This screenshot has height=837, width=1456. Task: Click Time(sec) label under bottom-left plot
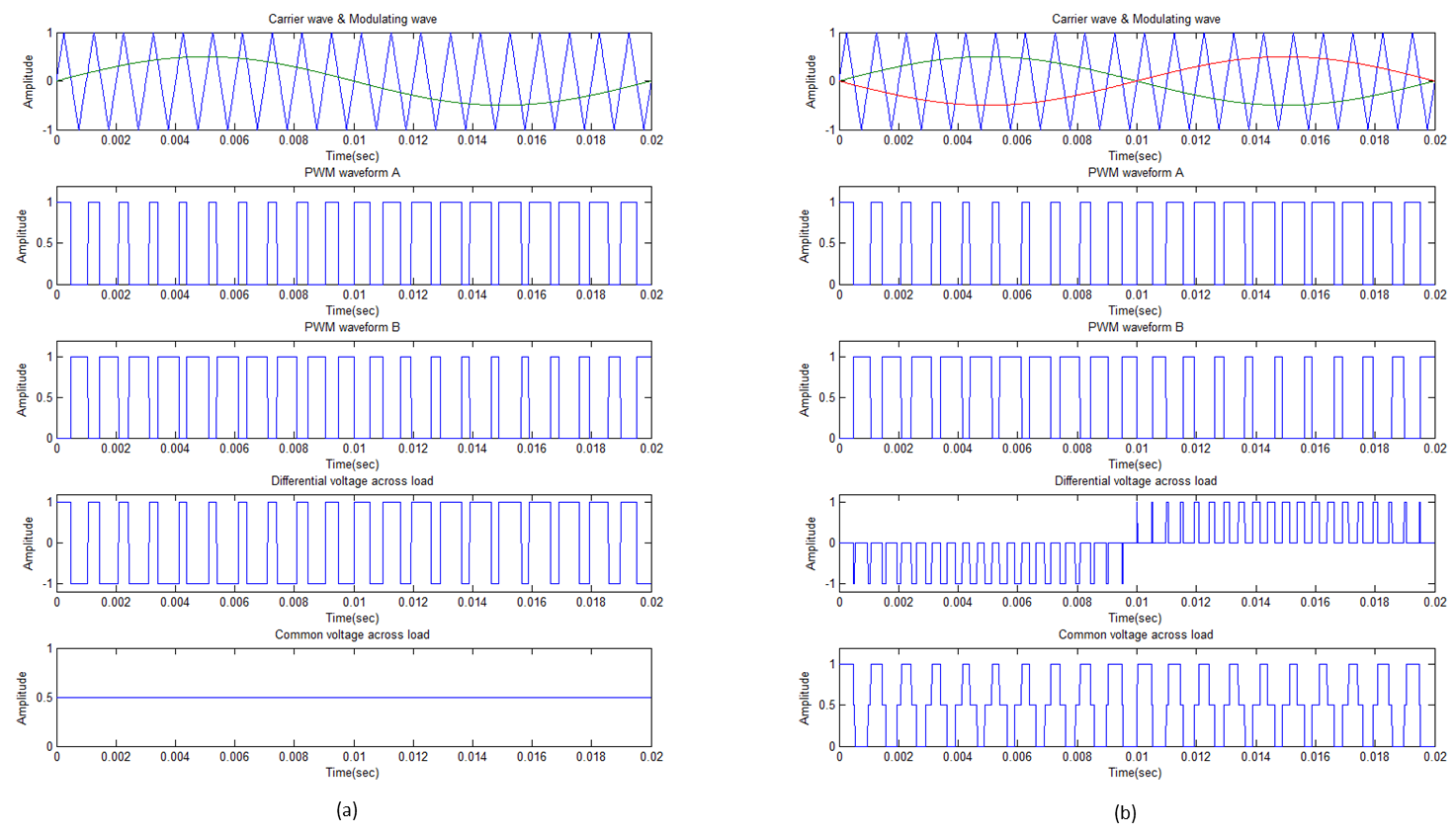(x=352, y=773)
